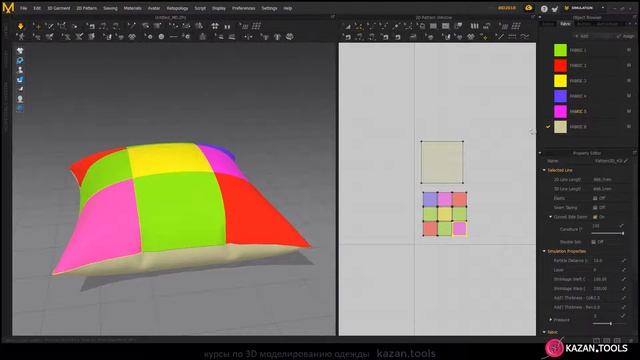Click the double horizontal line icon in 2D toolbar
640x360 pixels.
[512, 37]
